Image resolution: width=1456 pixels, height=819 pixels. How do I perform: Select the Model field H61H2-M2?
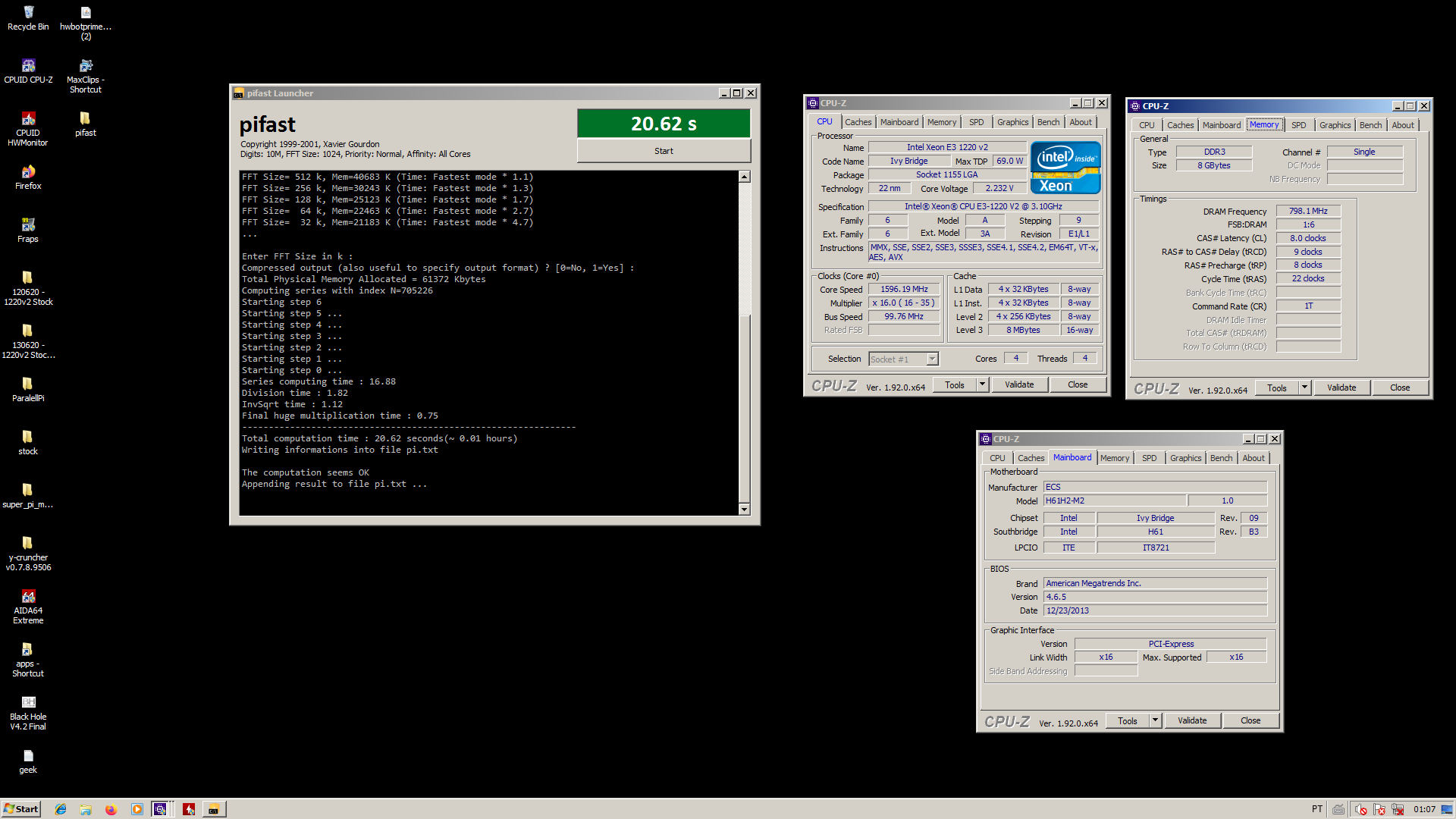tap(1115, 500)
